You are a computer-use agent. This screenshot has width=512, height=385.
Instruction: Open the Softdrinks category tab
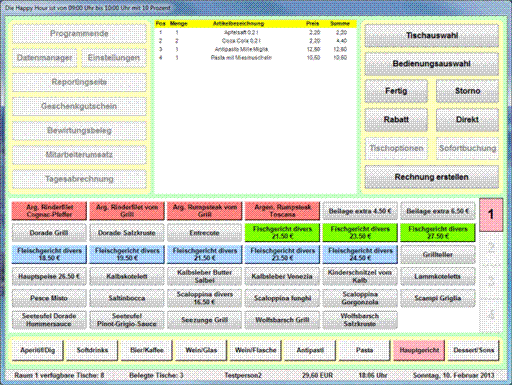(92, 350)
